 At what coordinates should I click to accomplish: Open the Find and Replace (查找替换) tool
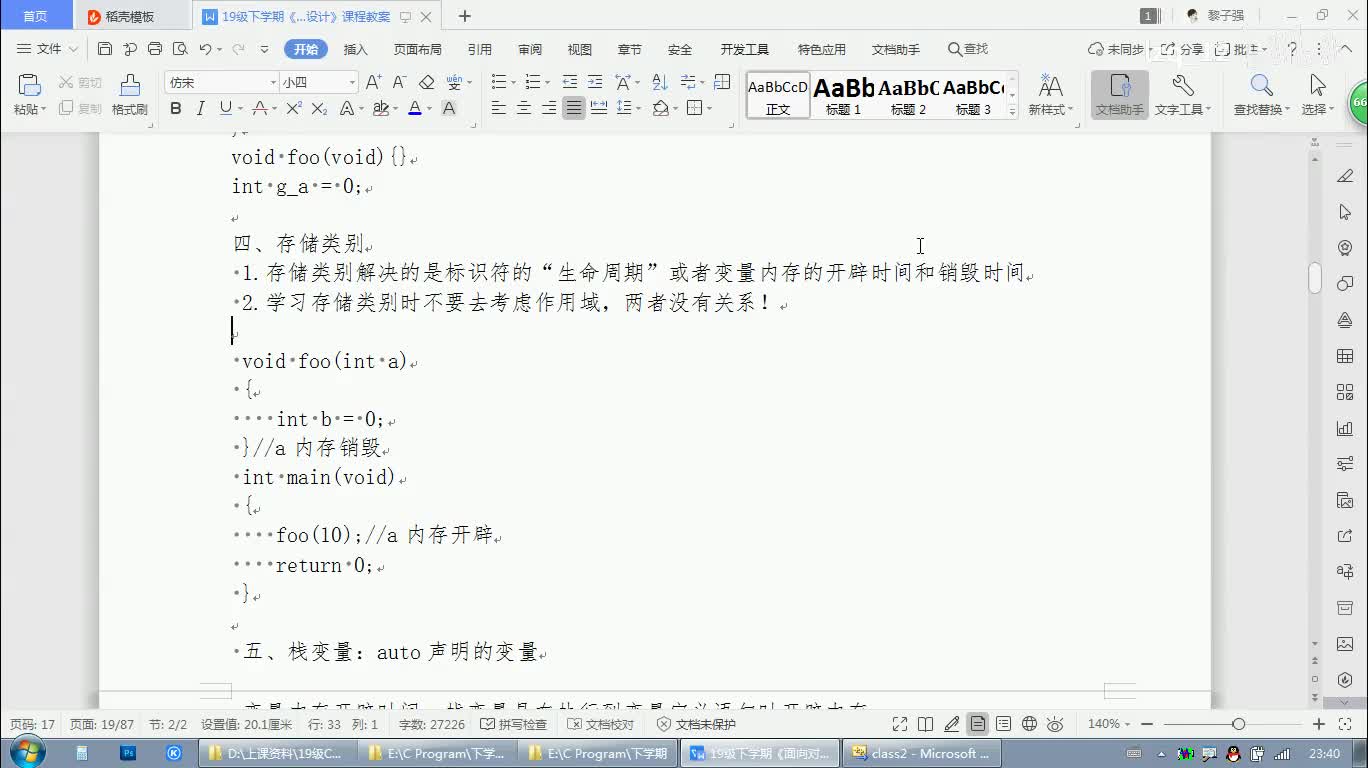point(1261,94)
